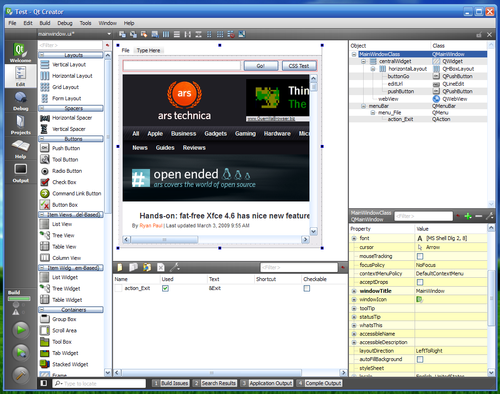The image size is (500, 394).
Task: Collapse Layouts category header
Action: pyautogui.click(x=71, y=55)
